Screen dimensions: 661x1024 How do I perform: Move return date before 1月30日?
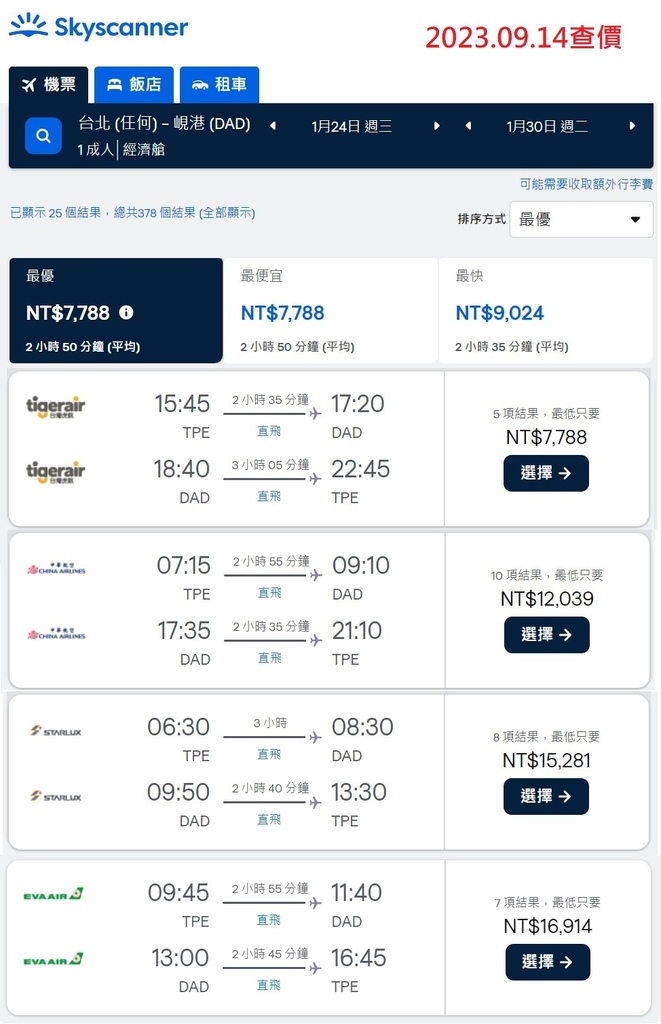point(468,126)
